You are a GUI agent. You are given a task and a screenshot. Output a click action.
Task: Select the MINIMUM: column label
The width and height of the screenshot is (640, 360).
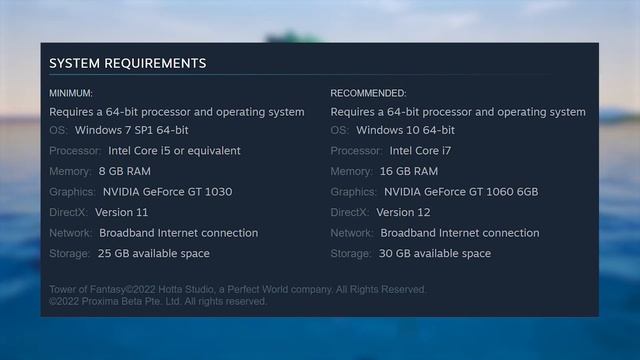71,93
